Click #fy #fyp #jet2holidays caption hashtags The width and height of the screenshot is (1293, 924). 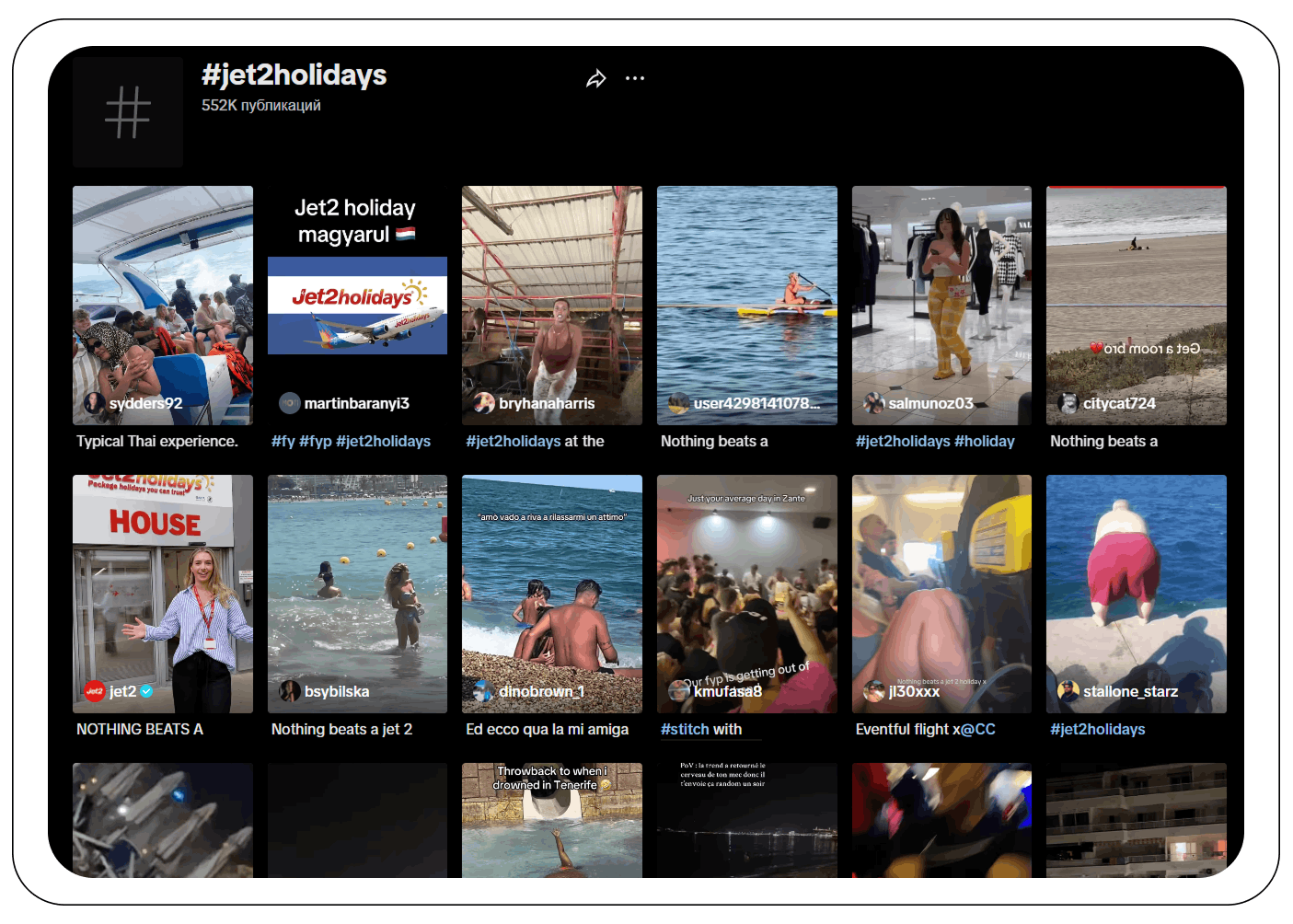coord(351,441)
